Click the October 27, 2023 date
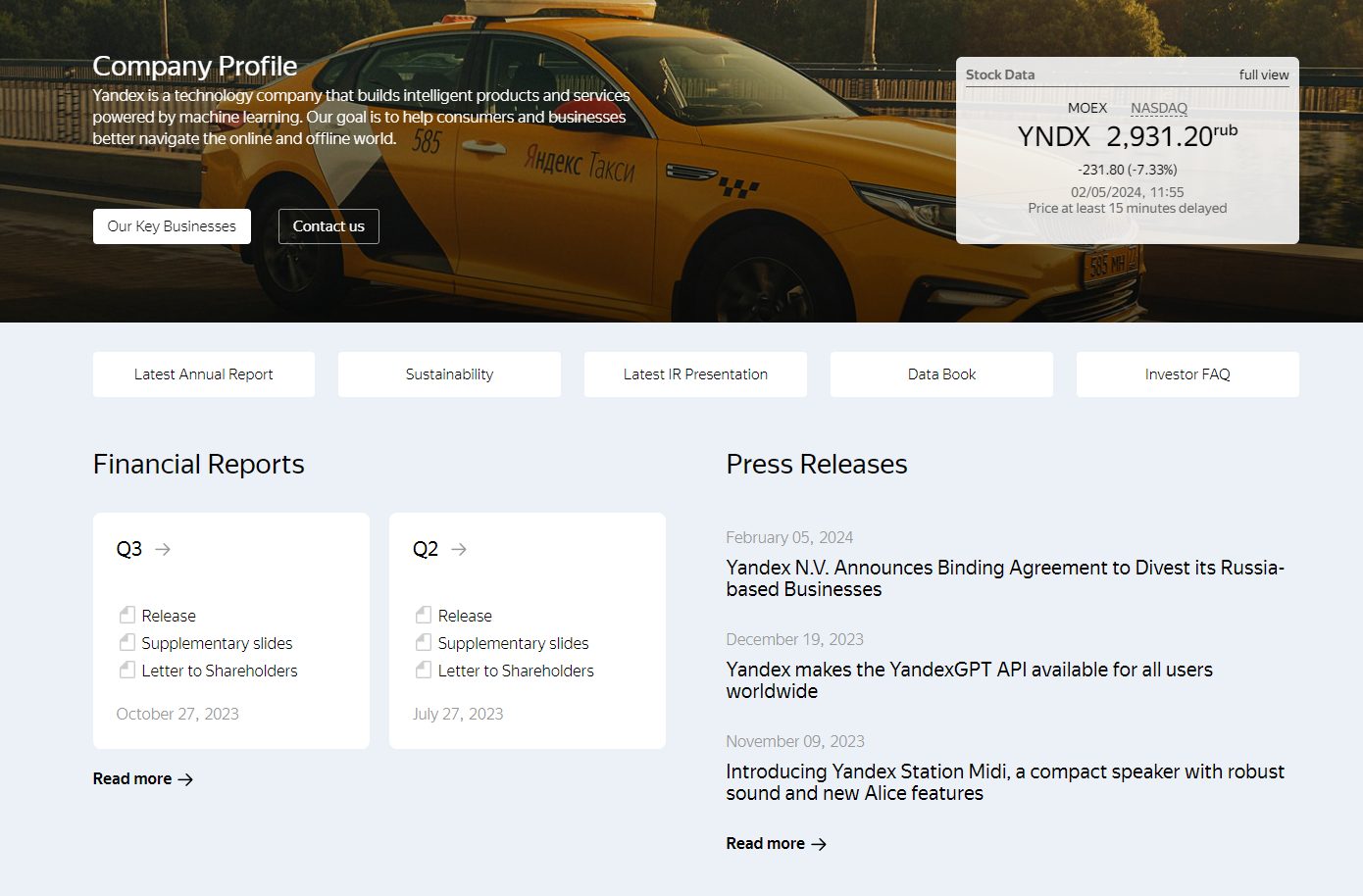 tap(177, 714)
